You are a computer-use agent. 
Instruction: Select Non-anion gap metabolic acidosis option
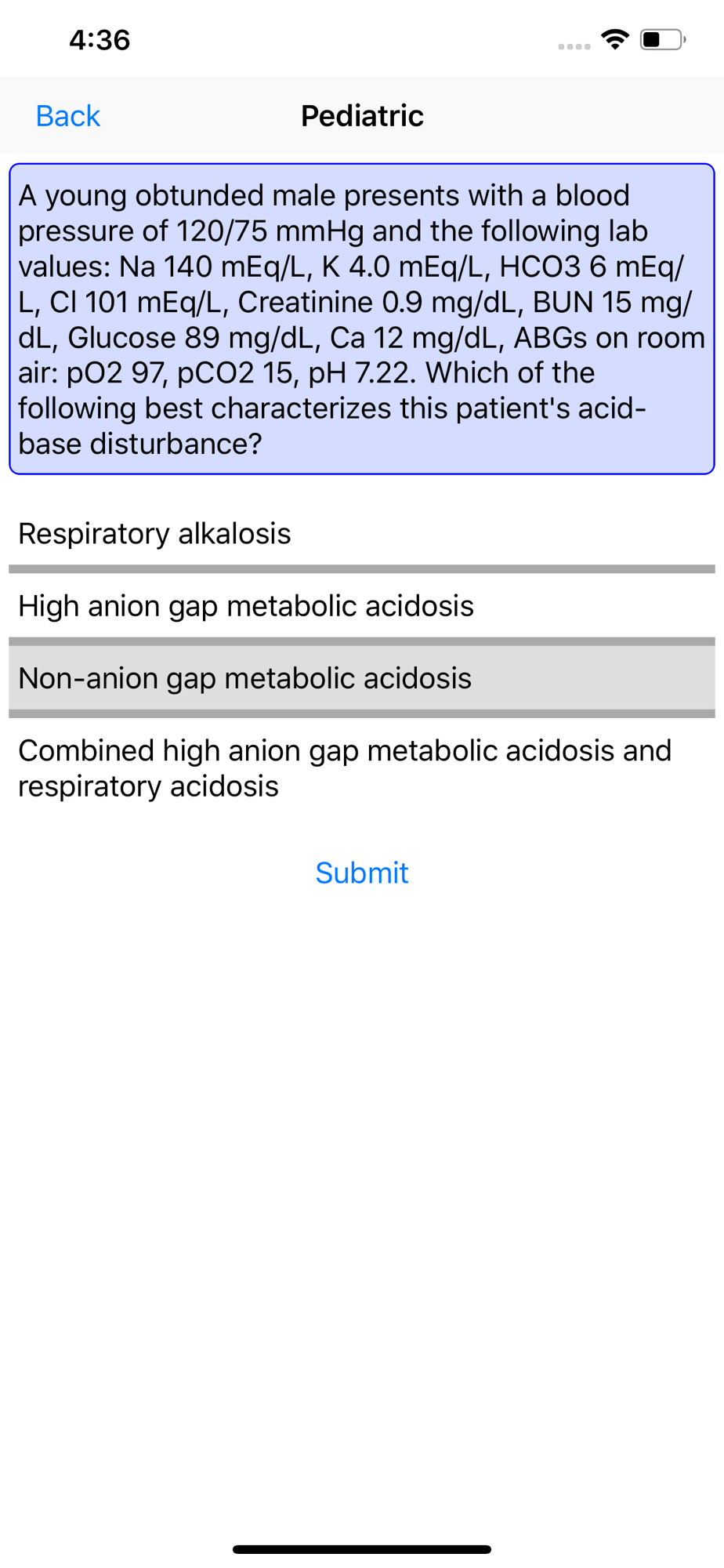tap(362, 678)
